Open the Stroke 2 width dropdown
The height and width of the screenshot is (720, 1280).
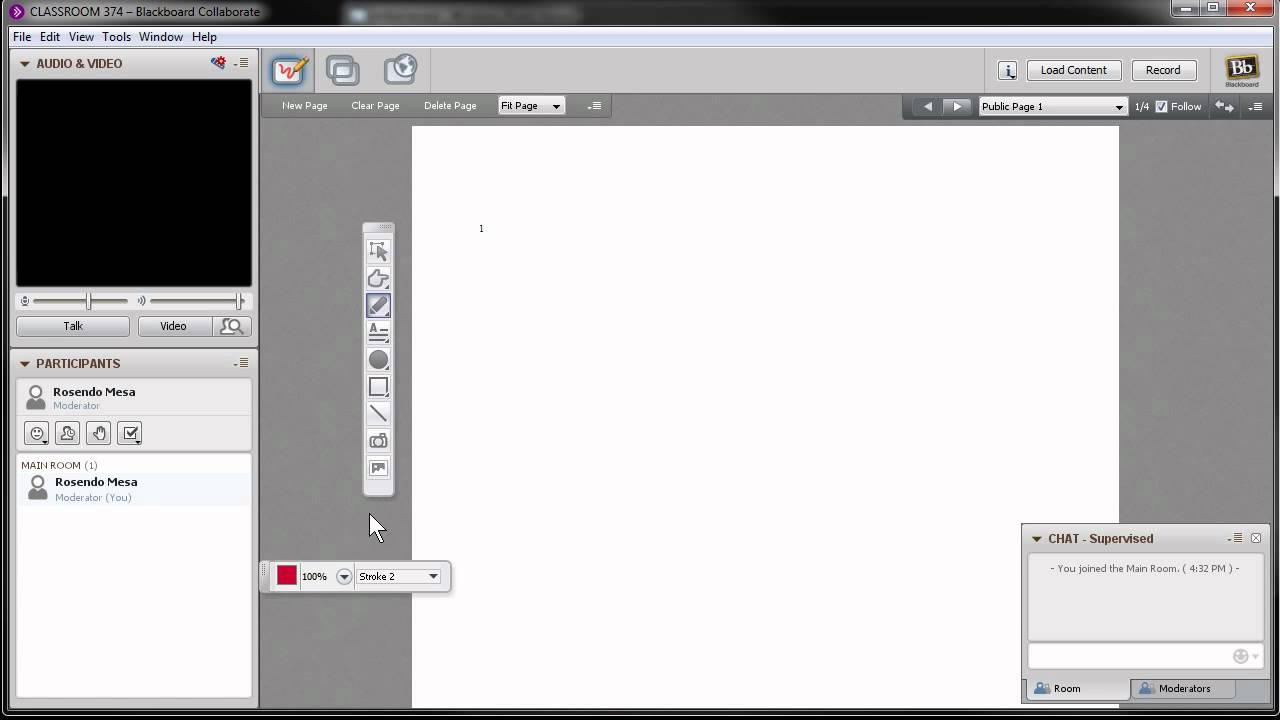(x=399, y=576)
